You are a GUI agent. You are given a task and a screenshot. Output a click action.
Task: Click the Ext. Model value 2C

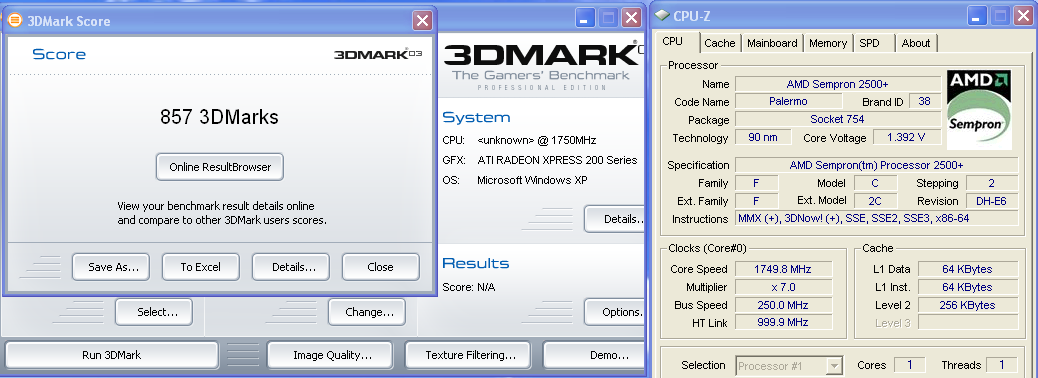[875, 201]
